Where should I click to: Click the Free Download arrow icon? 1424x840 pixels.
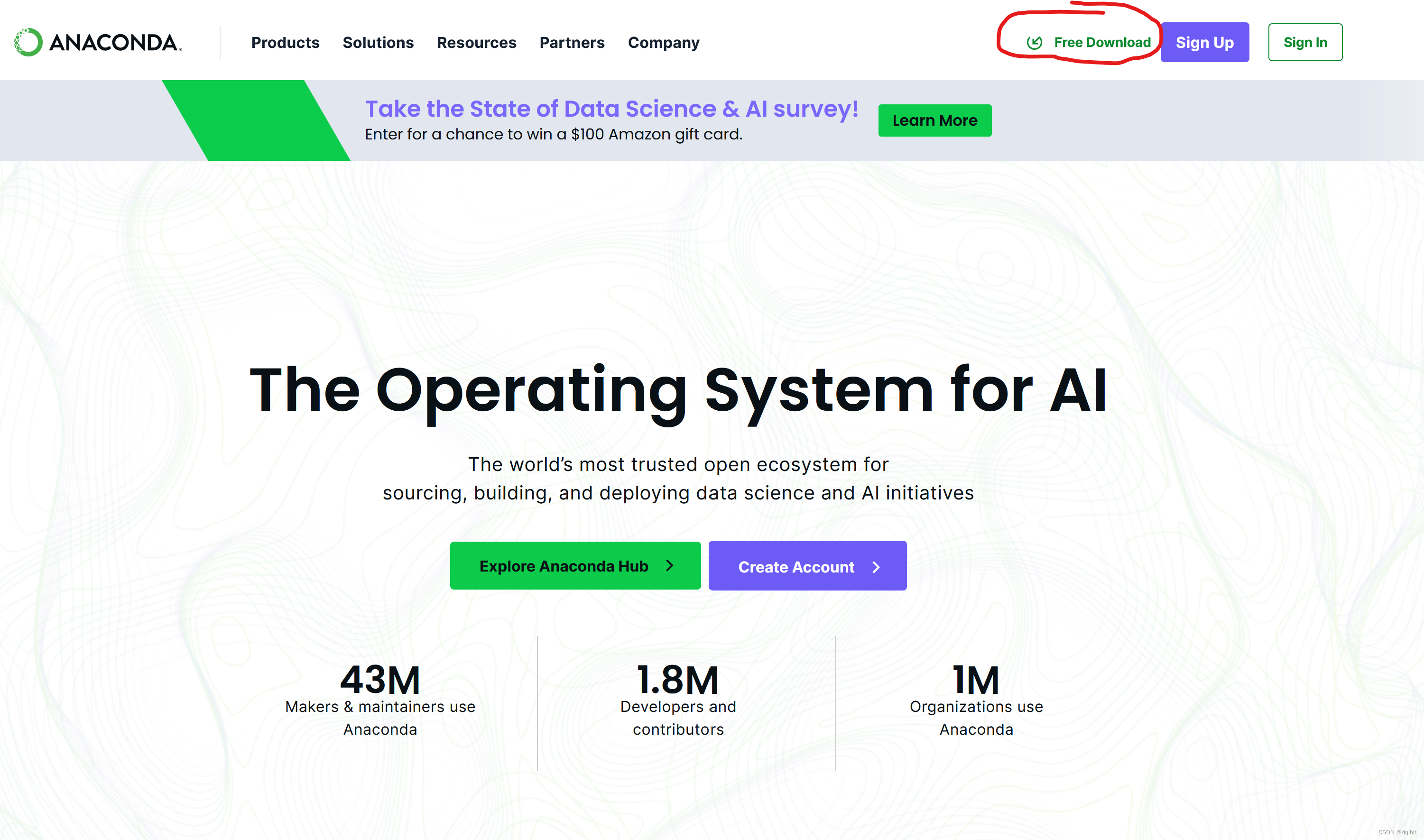coord(1034,43)
